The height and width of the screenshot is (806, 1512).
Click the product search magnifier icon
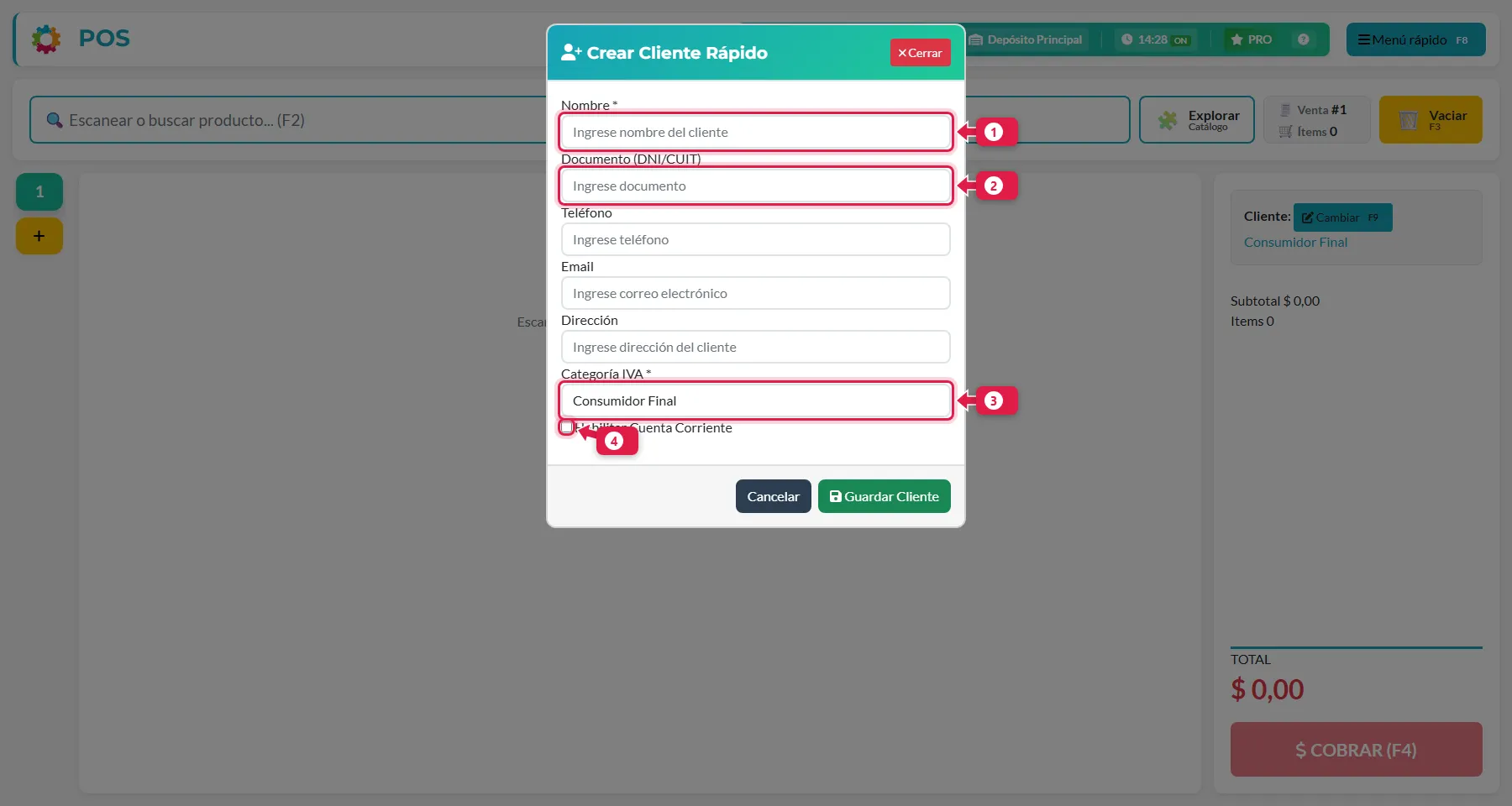[x=55, y=120]
